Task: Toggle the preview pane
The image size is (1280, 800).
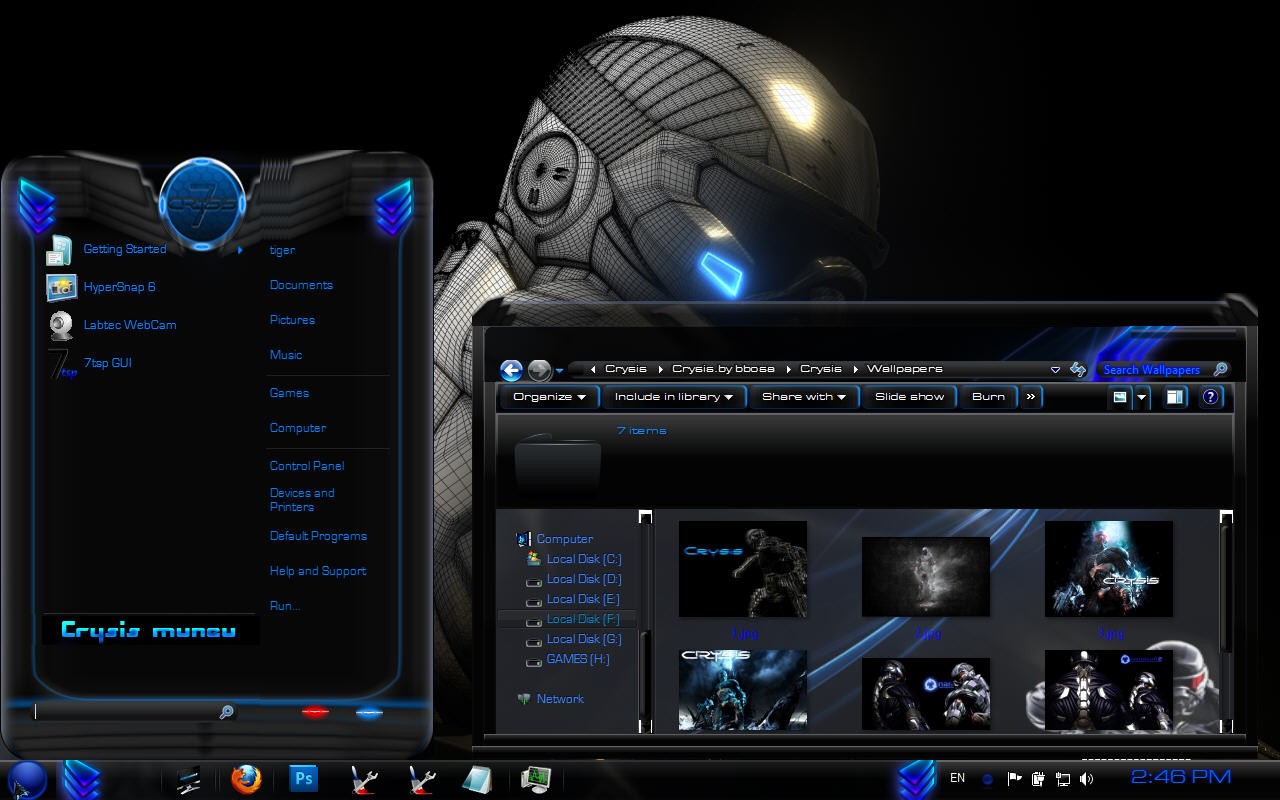Action: click(x=1175, y=397)
